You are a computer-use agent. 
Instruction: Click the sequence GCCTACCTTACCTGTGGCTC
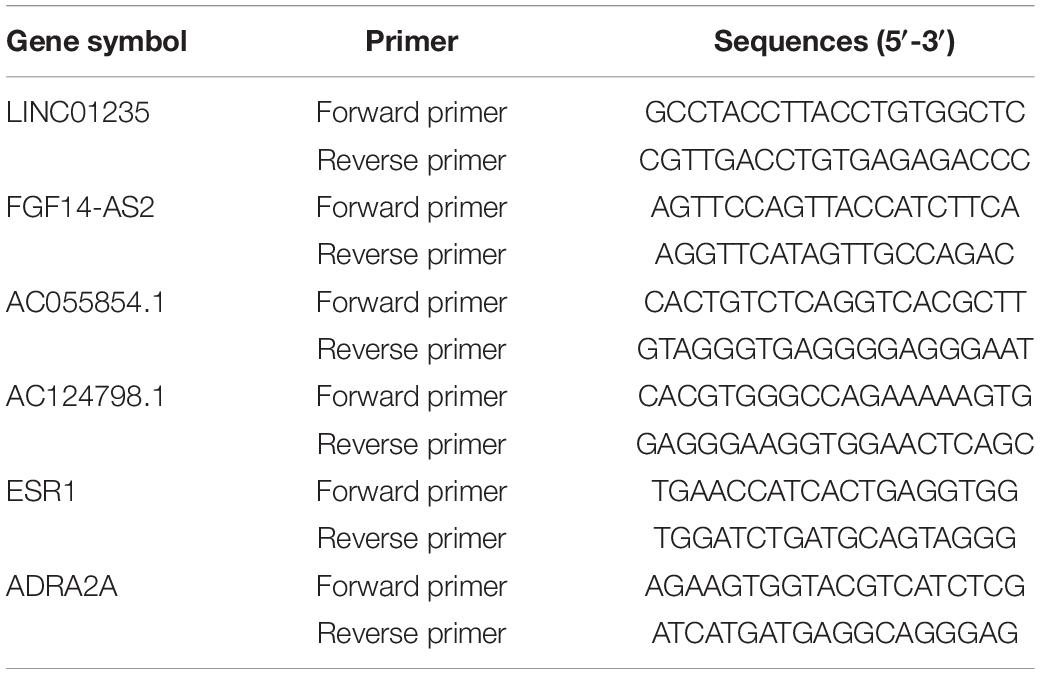835,112
